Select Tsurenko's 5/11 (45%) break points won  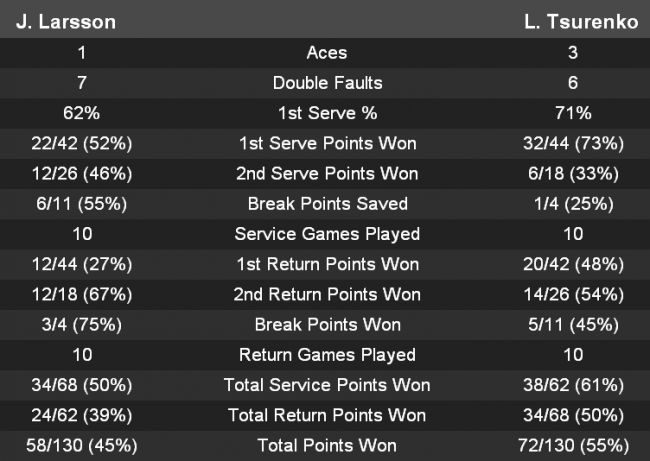tap(572, 324)
